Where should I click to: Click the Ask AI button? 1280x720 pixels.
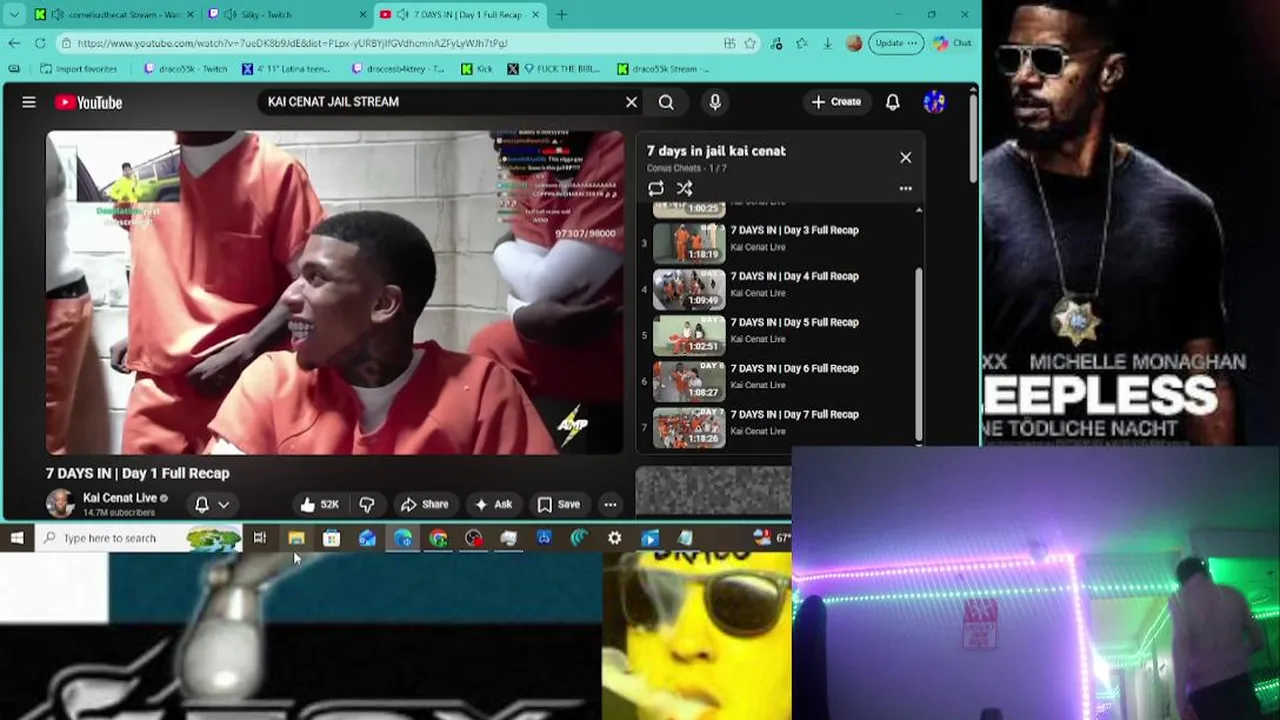pyautogui.click(x=494, y=504)
